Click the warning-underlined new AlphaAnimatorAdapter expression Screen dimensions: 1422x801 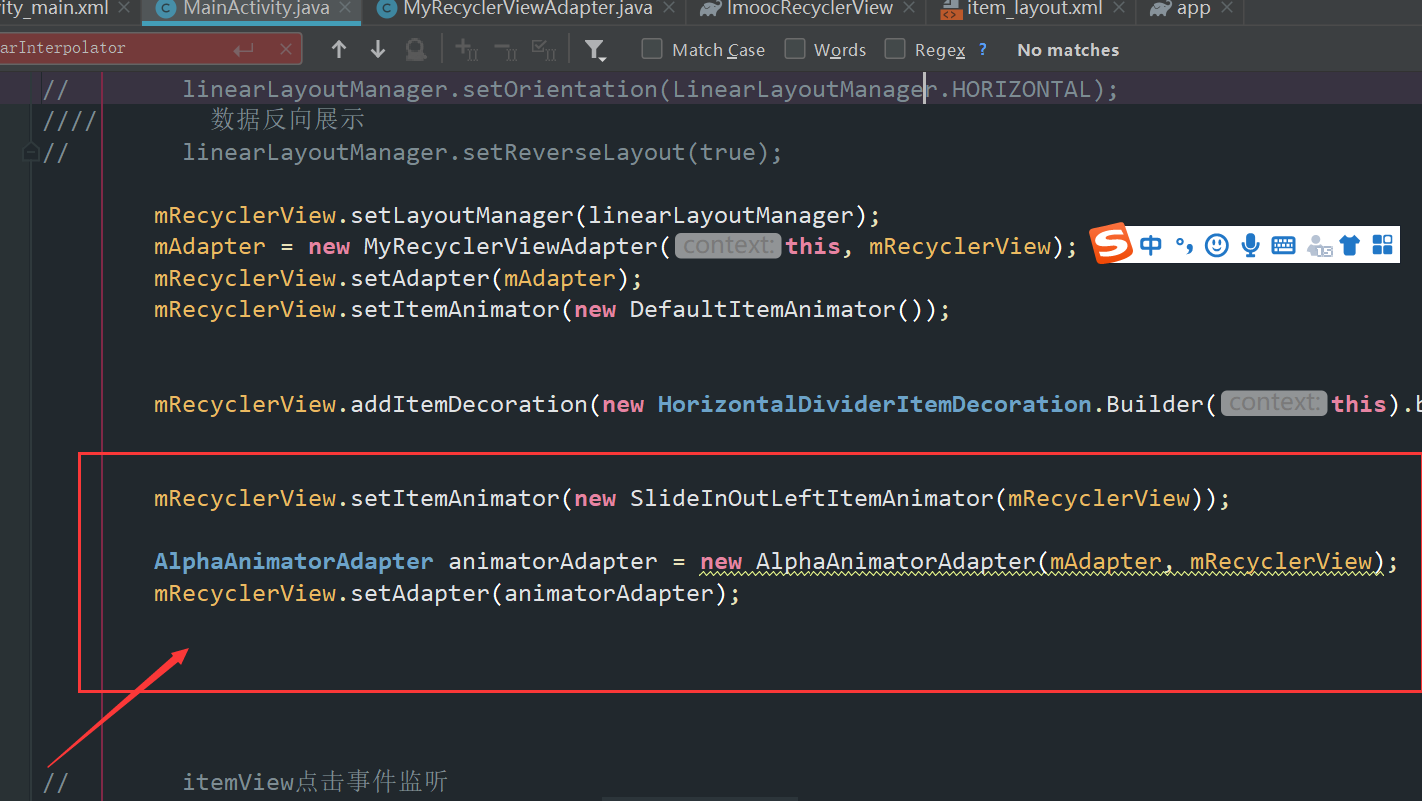pyautogui.click(x=1043, y=562)
